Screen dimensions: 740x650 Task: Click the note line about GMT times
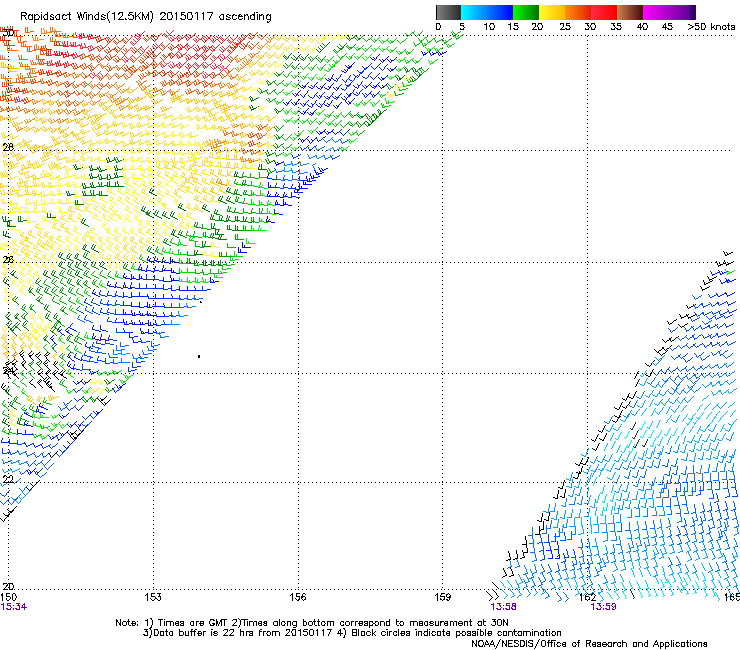(312, 623)
